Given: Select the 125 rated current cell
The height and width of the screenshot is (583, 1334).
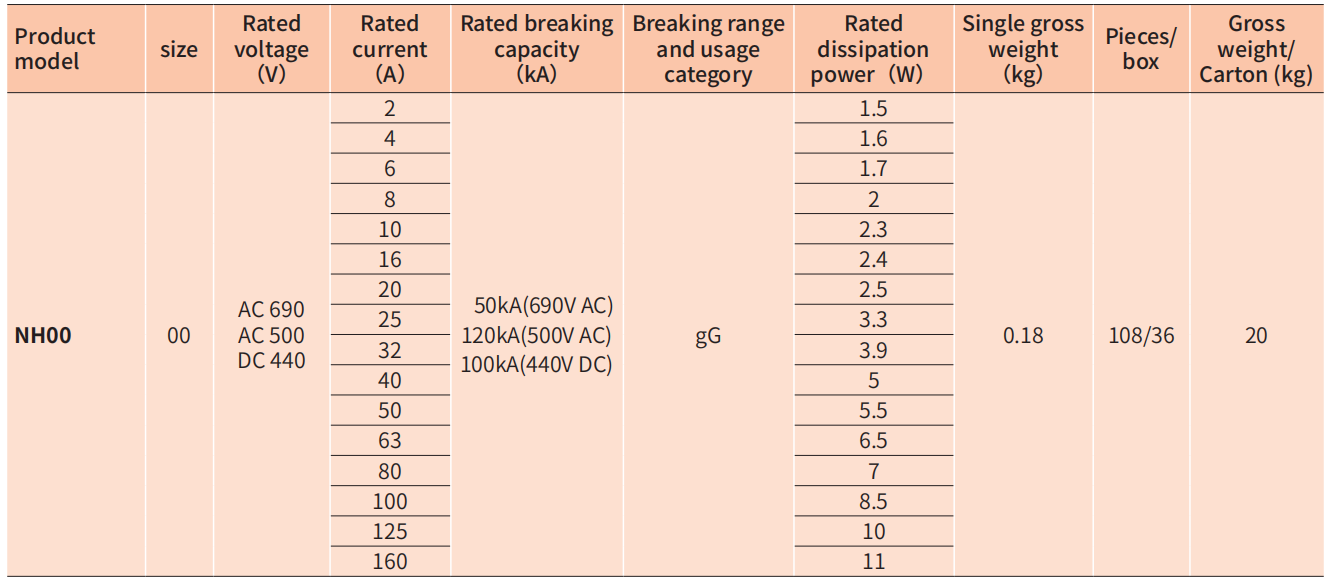Looking at the screenshot, I should pos(390,532).
